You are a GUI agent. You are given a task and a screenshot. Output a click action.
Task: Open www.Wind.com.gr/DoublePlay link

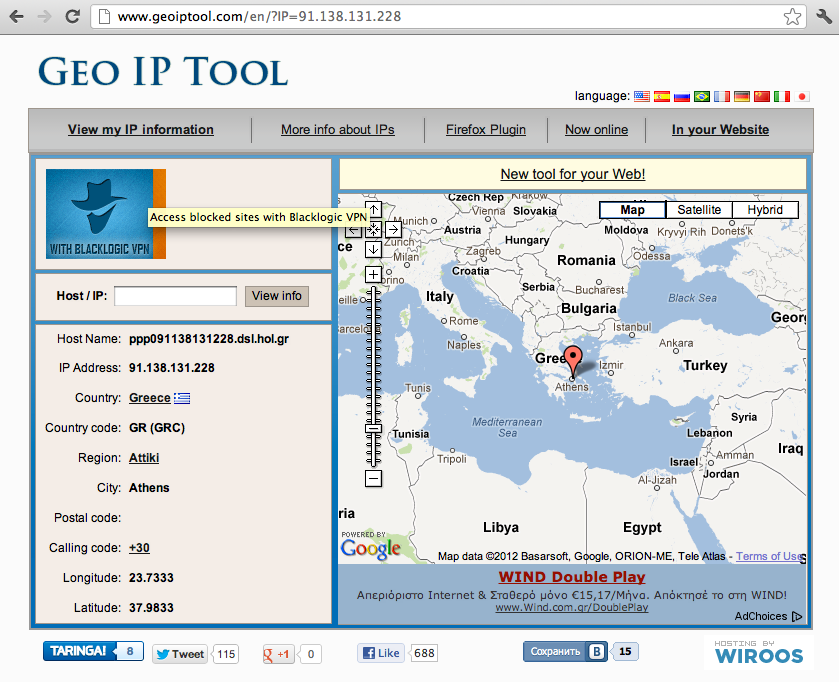click(x=571, y=608)
